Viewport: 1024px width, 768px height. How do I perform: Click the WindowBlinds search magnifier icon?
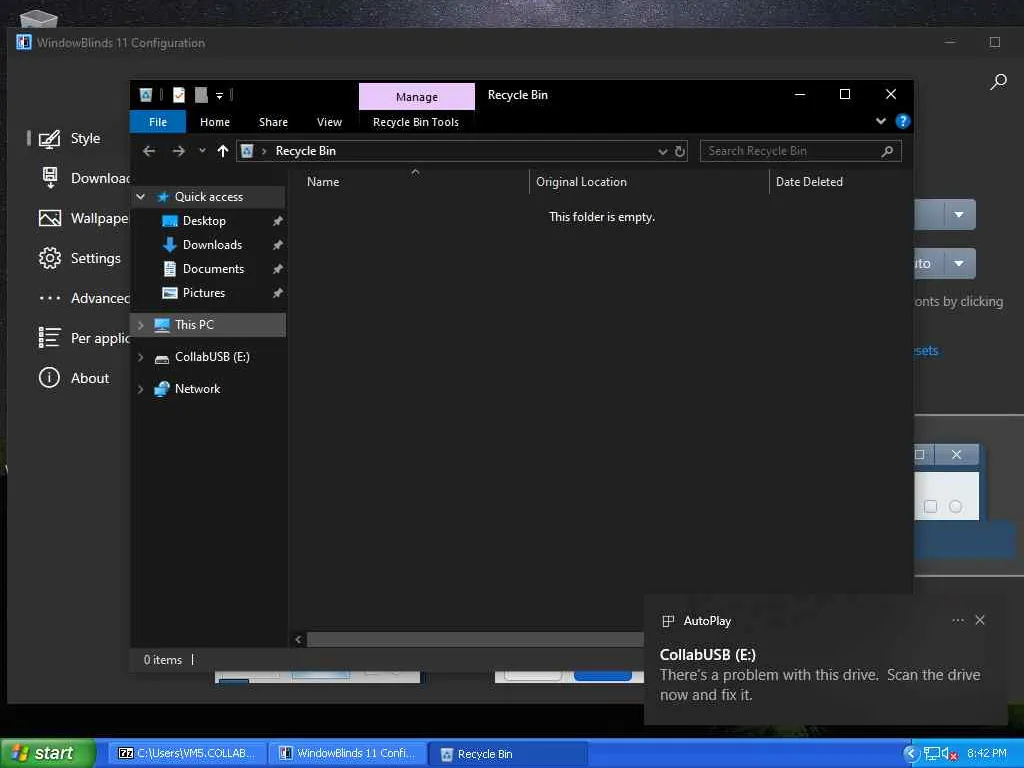click(x=998, y=82)
